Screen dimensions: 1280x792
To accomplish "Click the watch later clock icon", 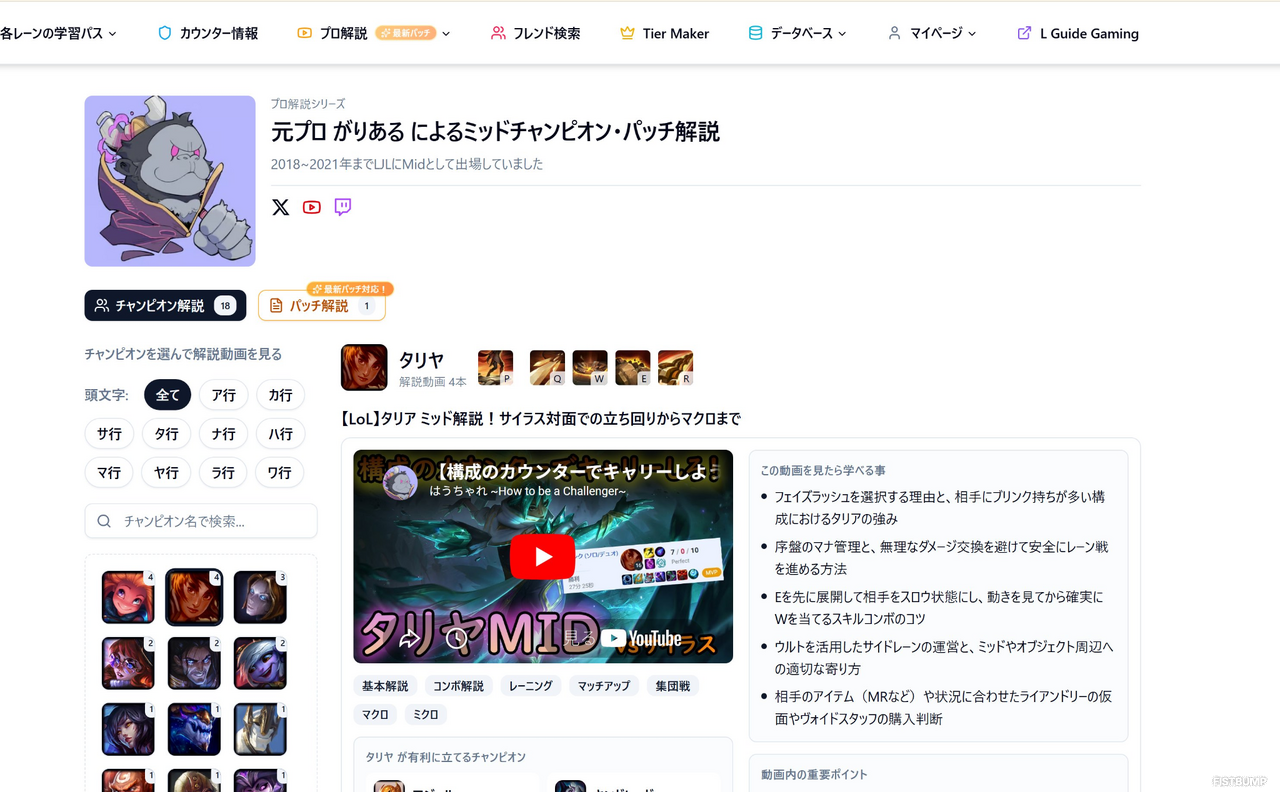I will click(x=457, y=638).
